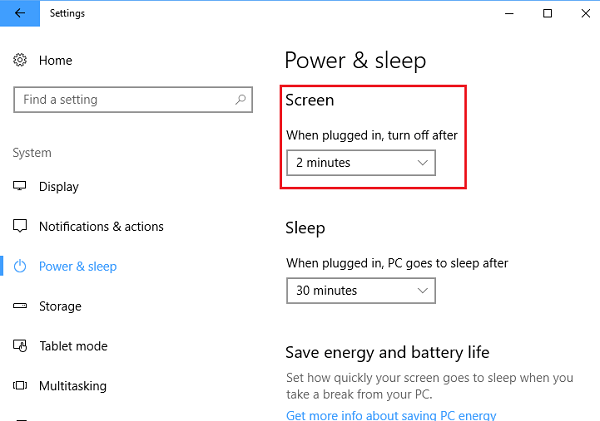This screenshot has width=600, height=421.
Task: Click the Storage drive icon
Action: 20,307
